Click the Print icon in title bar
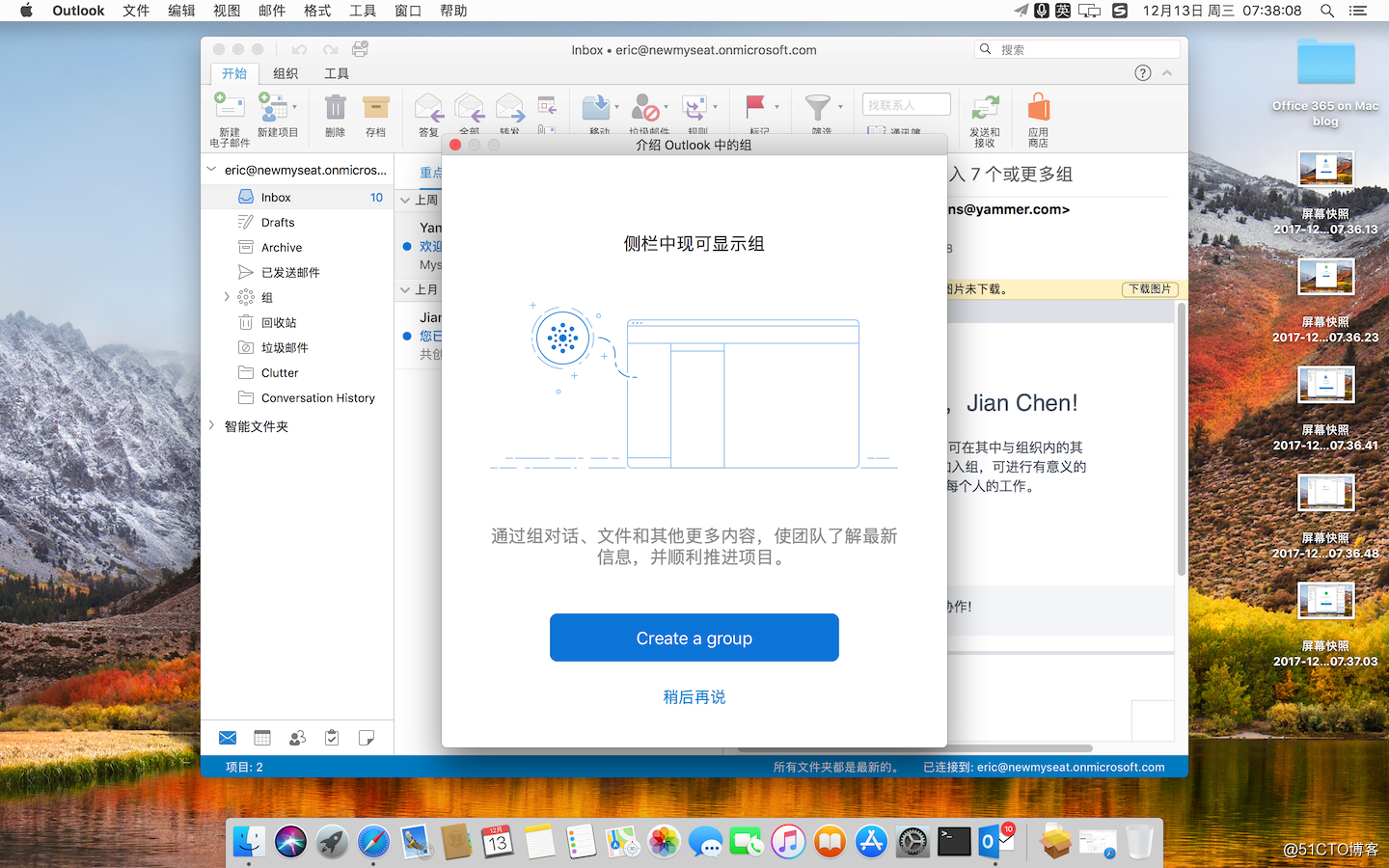This screenshot has width=1389, height=868. [360, 49]
